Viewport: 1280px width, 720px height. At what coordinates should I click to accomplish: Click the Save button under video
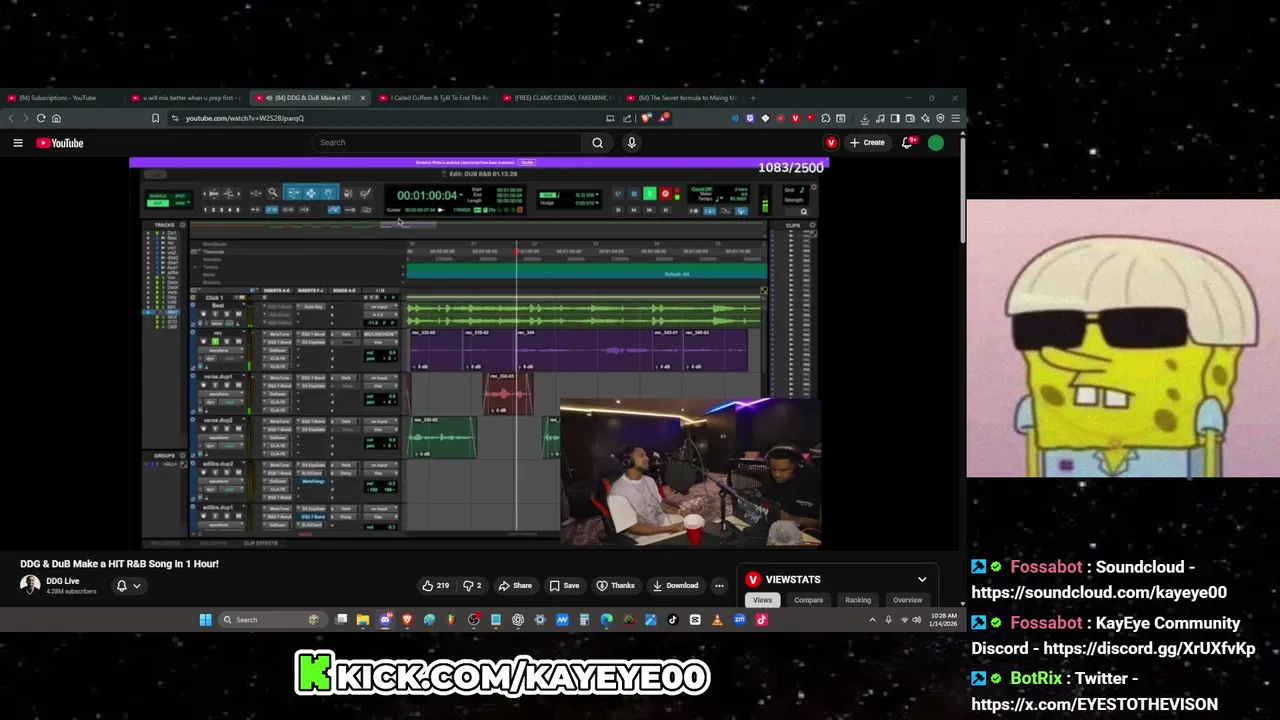pos(564,586)
